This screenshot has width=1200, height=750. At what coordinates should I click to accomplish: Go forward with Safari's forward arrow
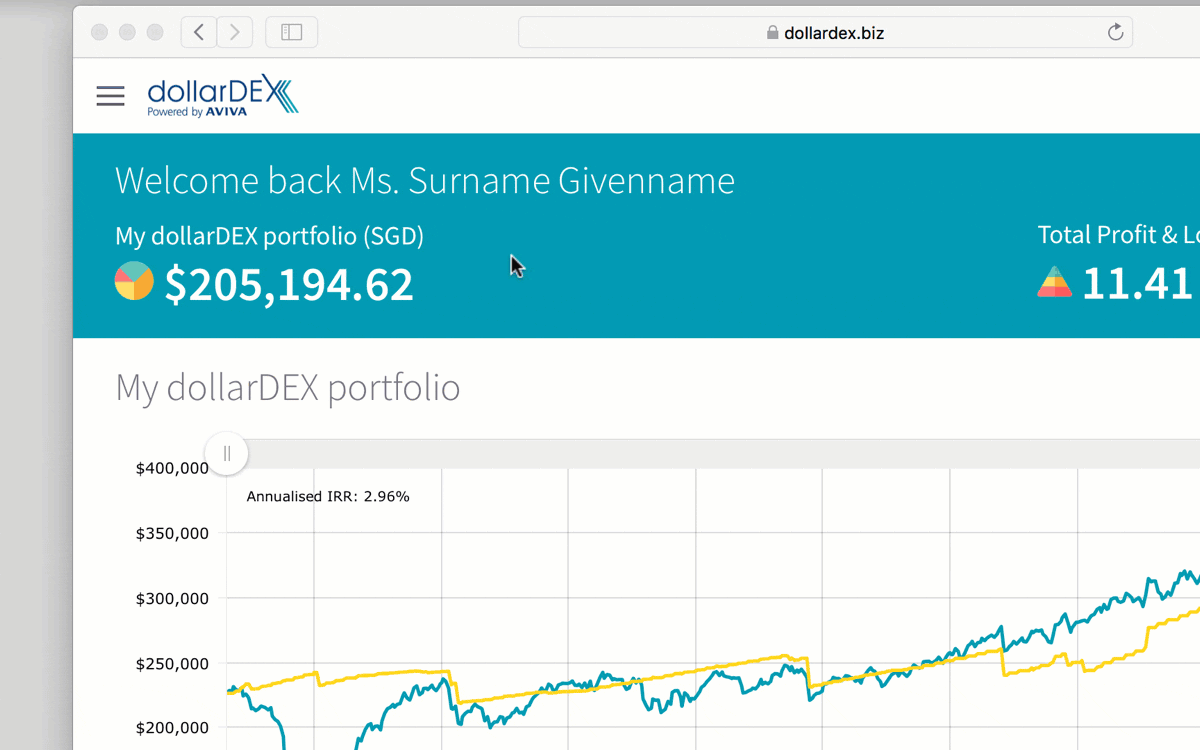tap(235, 33)
